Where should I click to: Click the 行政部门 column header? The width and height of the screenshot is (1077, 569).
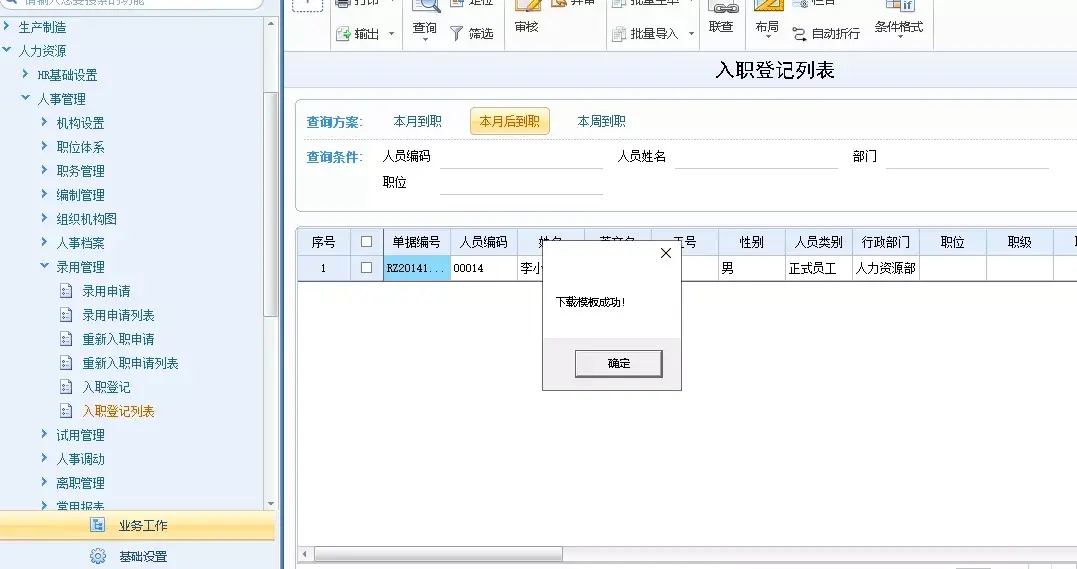(886, 242)
